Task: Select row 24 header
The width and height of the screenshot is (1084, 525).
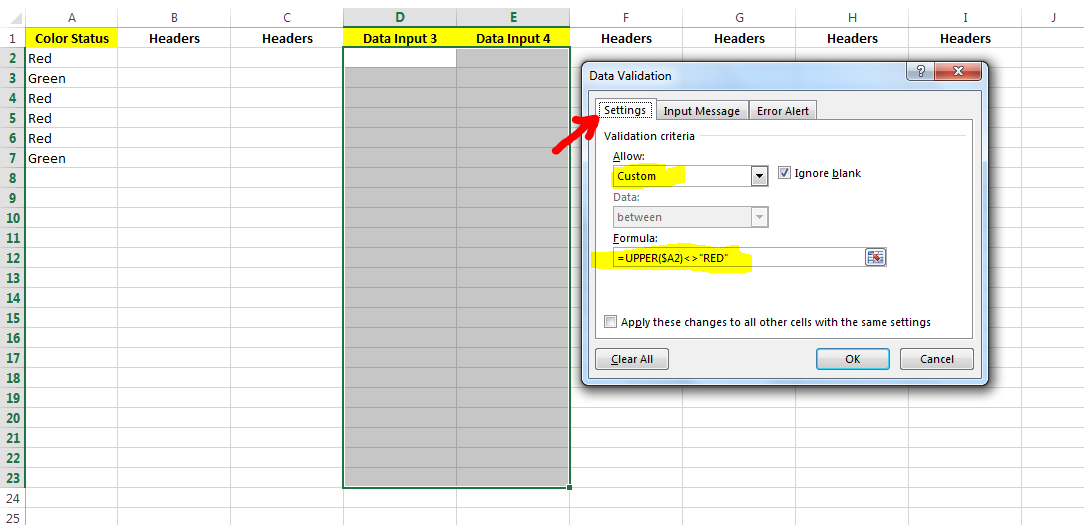Action: [x=12, y=498]
